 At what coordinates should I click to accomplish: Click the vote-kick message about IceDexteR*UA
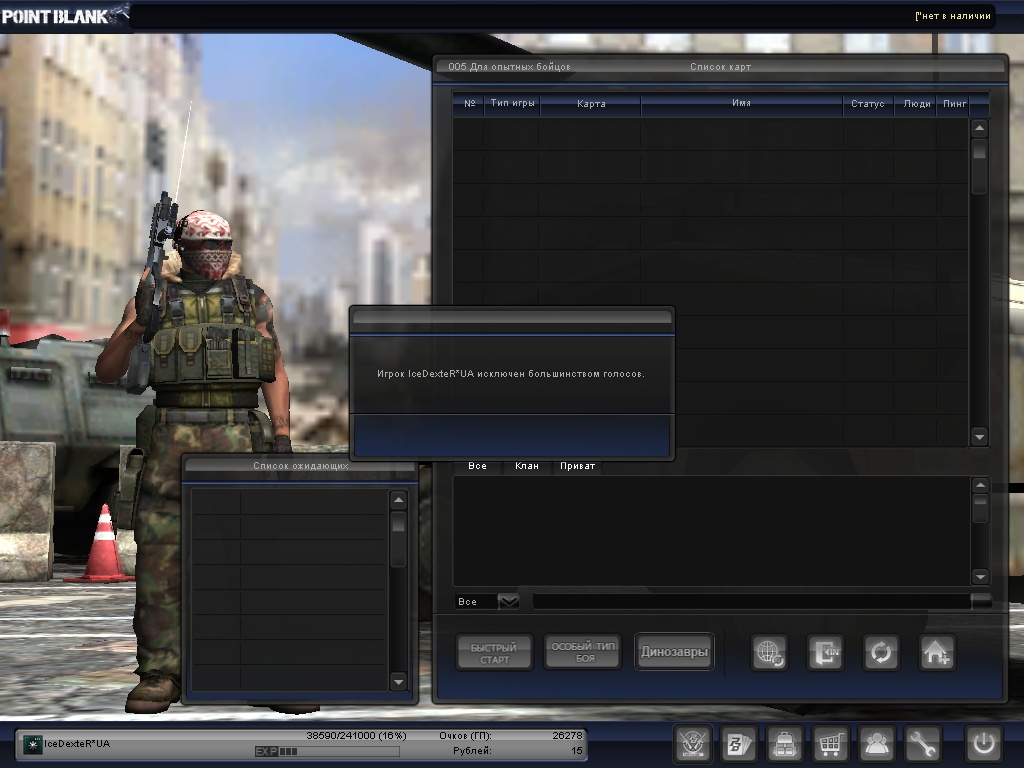point(511,374)
